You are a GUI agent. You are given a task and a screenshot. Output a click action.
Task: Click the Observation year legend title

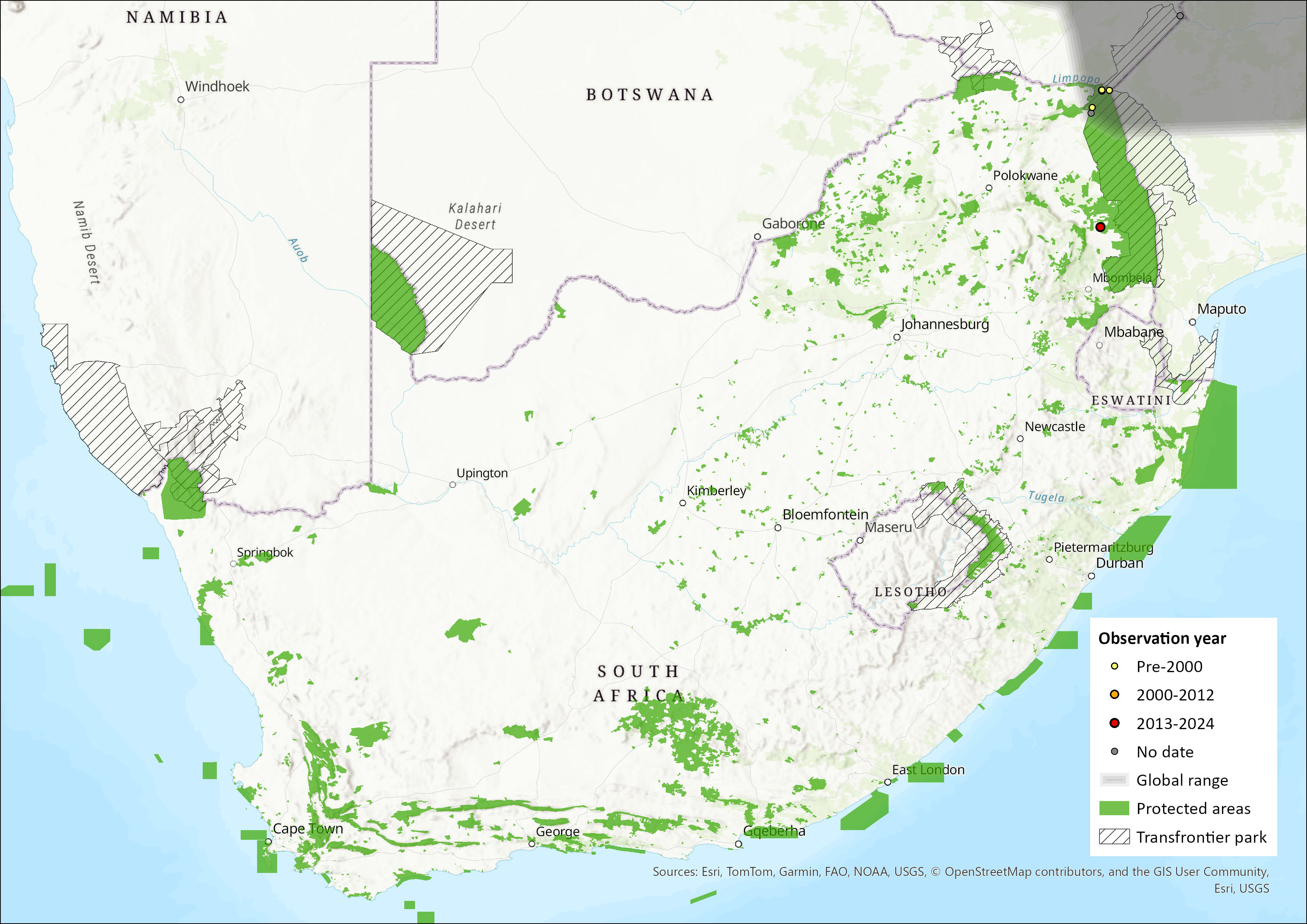tap(1162, 638)
